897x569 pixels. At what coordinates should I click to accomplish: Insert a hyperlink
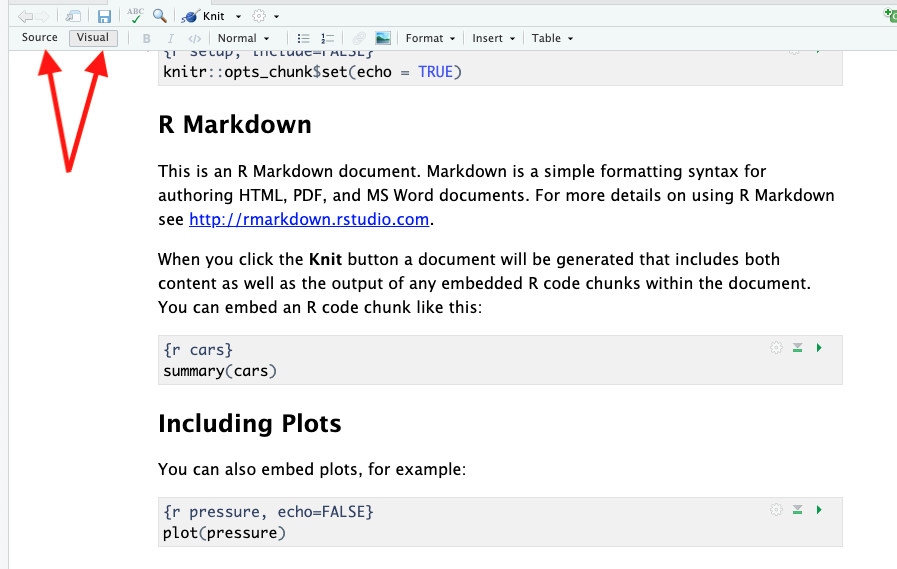click(359, 38)
